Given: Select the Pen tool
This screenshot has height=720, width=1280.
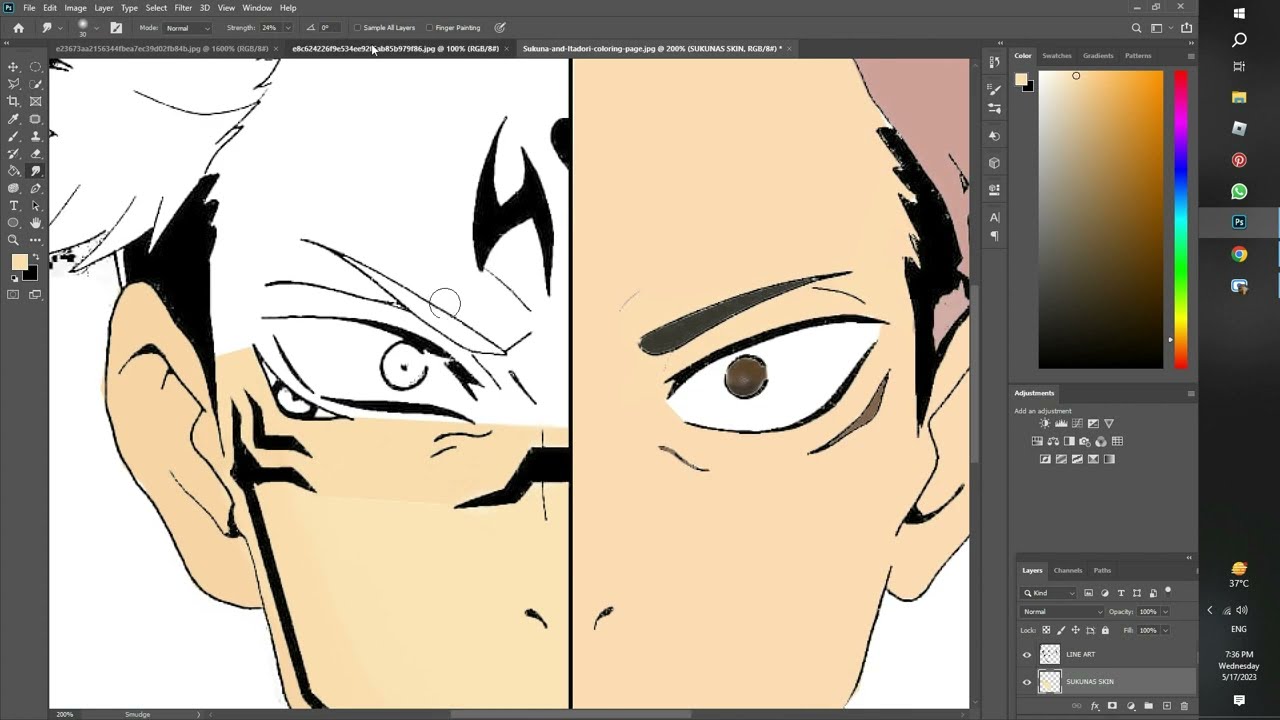Looking at the screenshot, I should coord(36,188).
